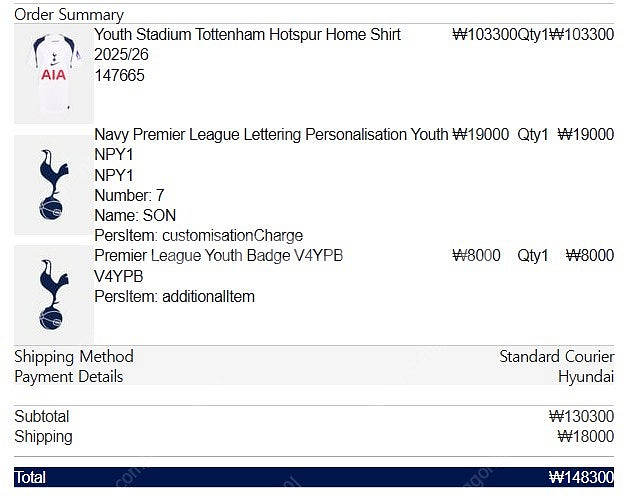
Task: Click the Order Summary heading
Action: coord(69,15)
